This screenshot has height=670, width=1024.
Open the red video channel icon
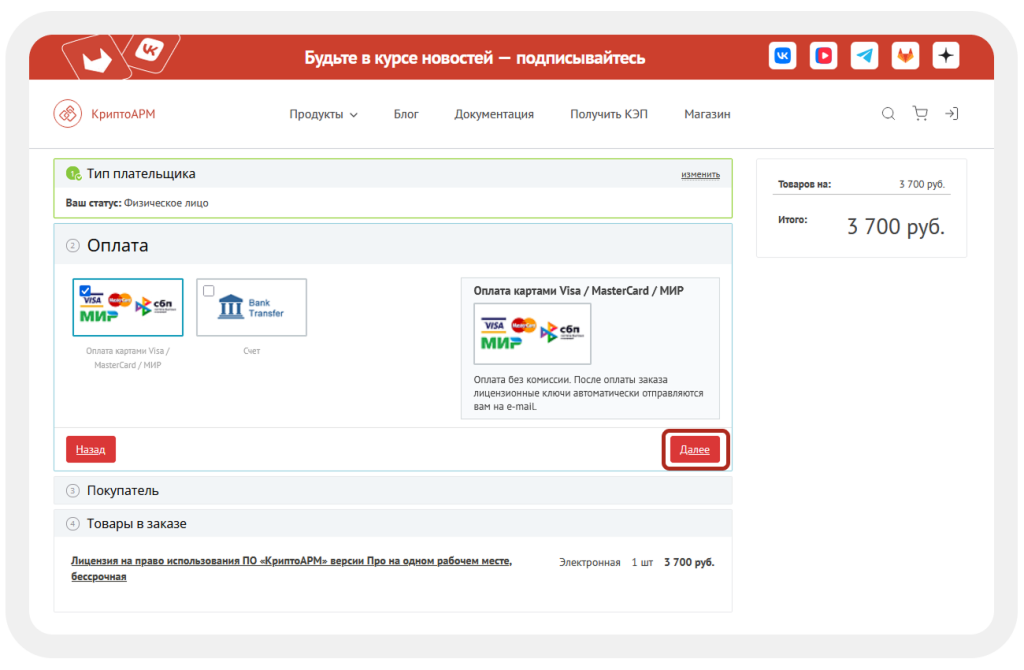(823, 56)
